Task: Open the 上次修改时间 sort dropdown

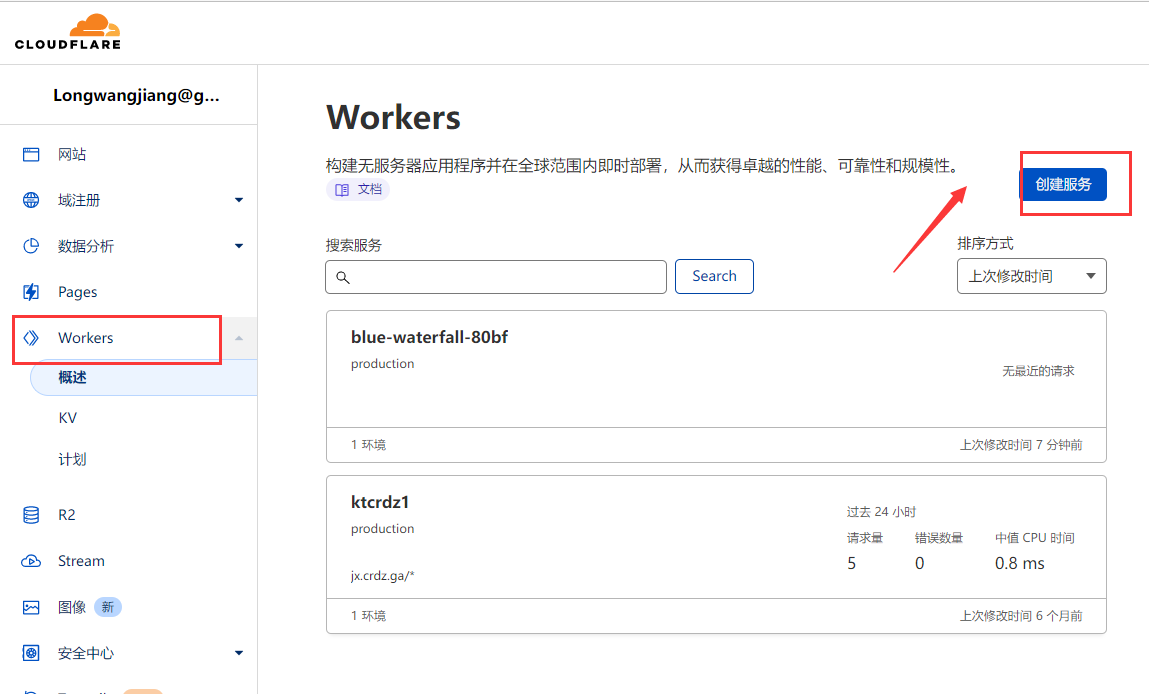Action: pos(1031,276)
